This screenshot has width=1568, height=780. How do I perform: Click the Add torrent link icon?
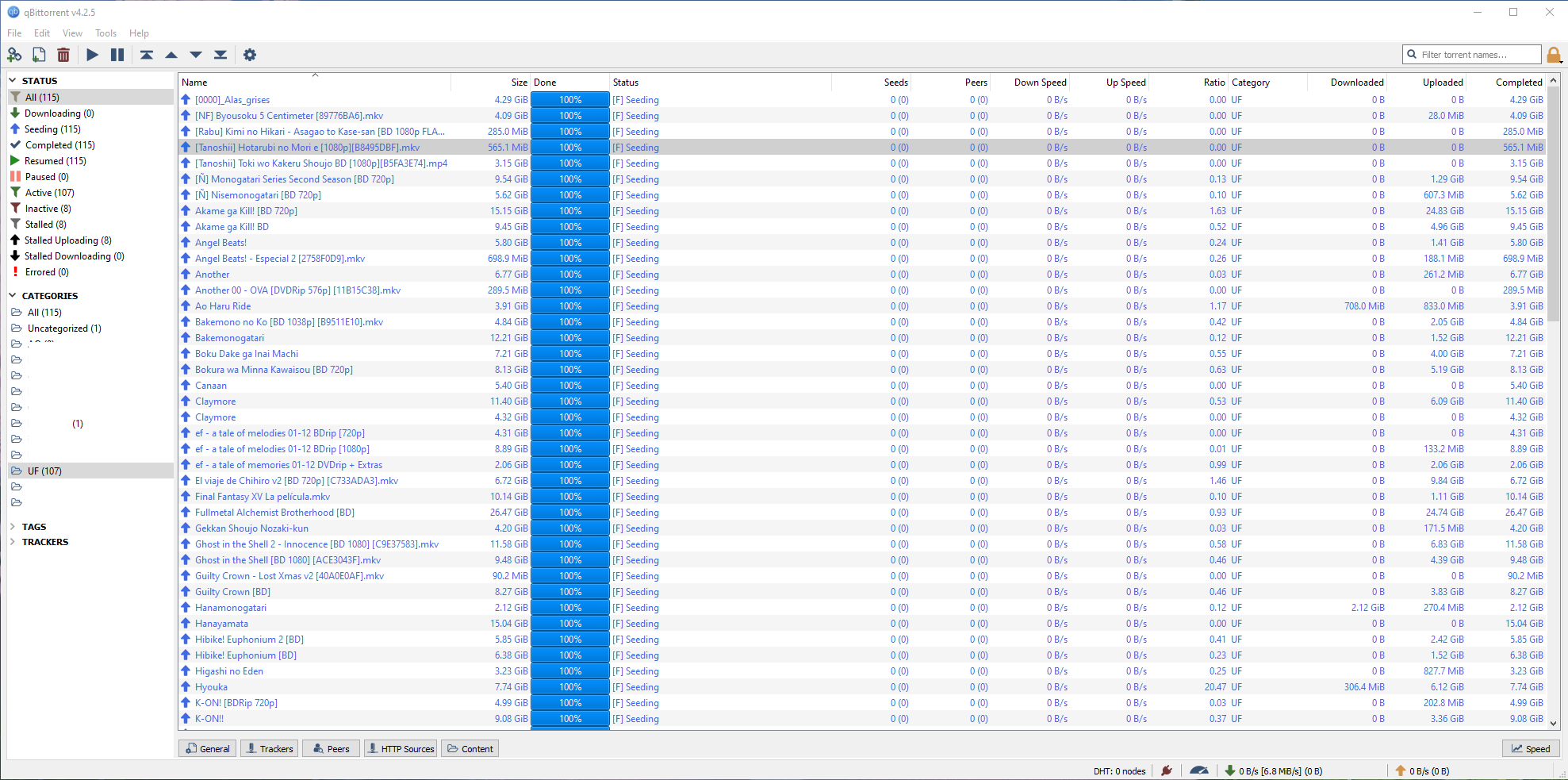click(x=14, y=55)
